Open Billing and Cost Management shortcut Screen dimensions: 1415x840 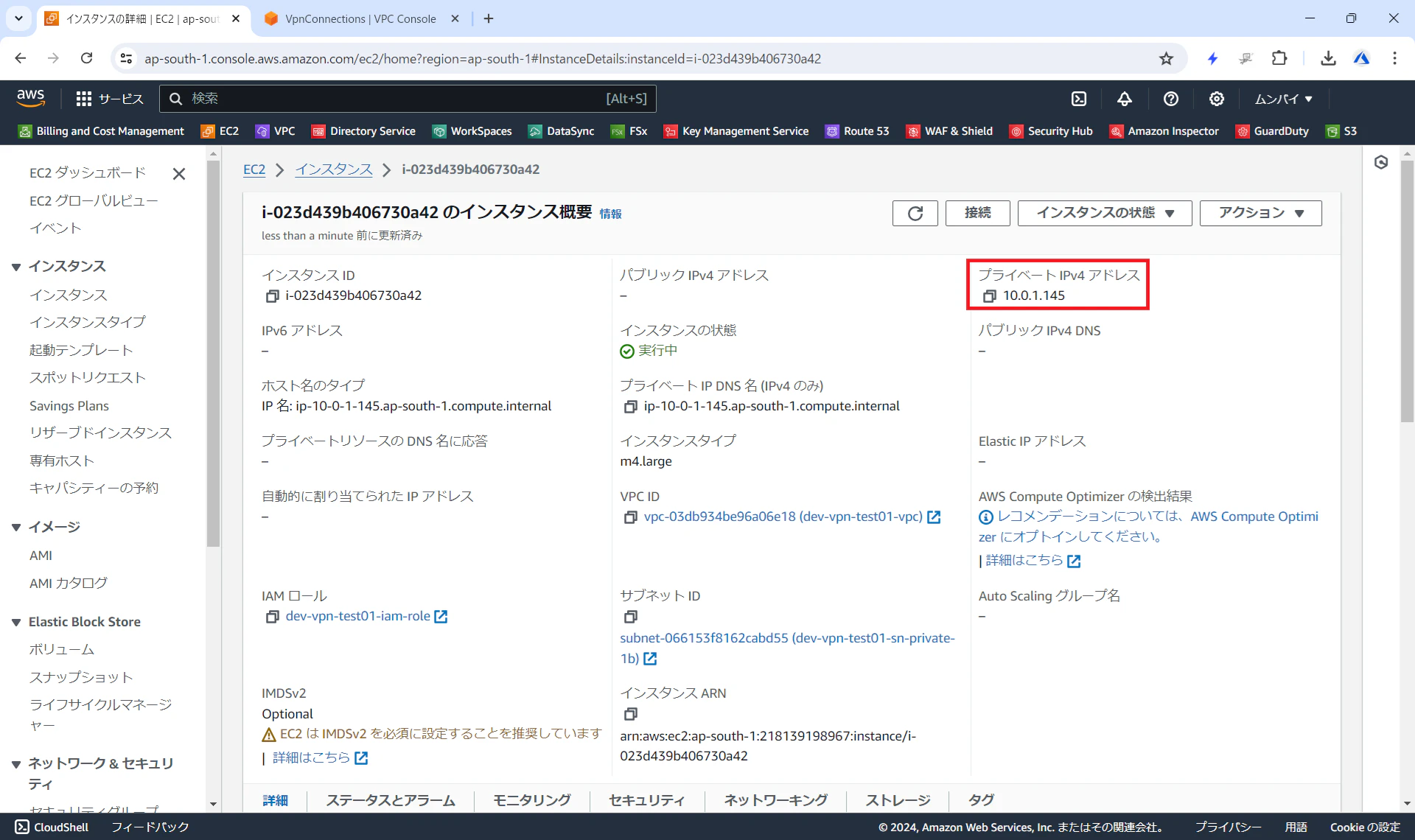[101, 131]
